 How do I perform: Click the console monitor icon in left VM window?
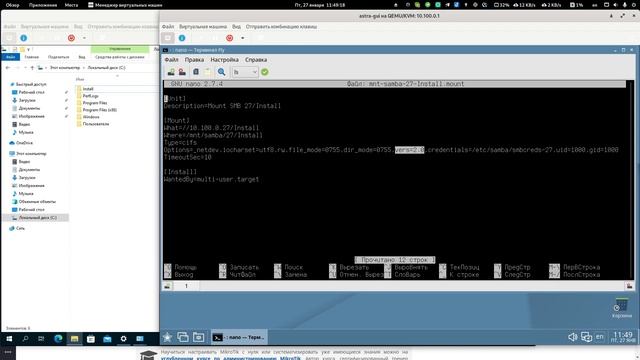click(9, 38)
